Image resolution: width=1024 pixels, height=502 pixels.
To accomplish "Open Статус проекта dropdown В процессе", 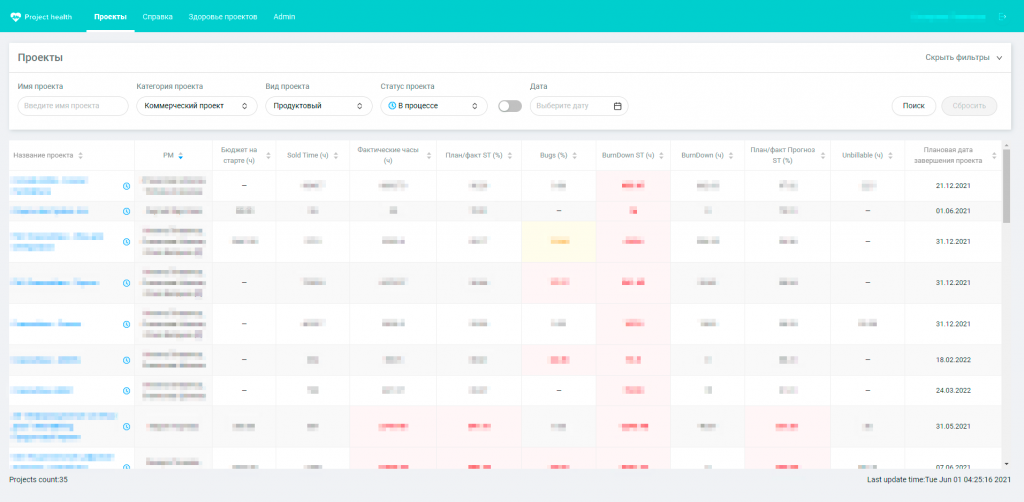I will pyautogui.click(x=434, y=106).
